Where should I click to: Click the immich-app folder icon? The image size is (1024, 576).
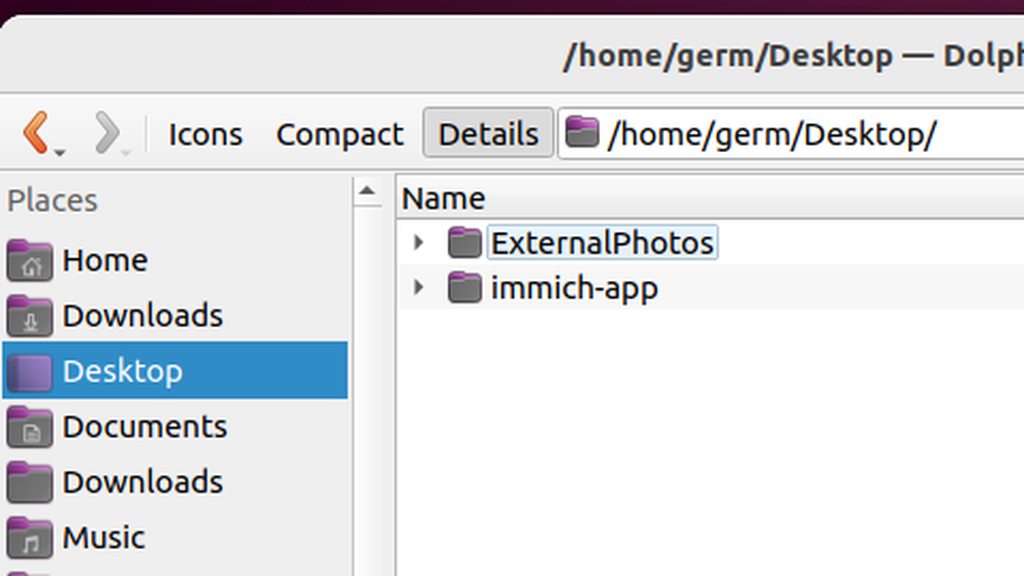[x=464, y=289]
